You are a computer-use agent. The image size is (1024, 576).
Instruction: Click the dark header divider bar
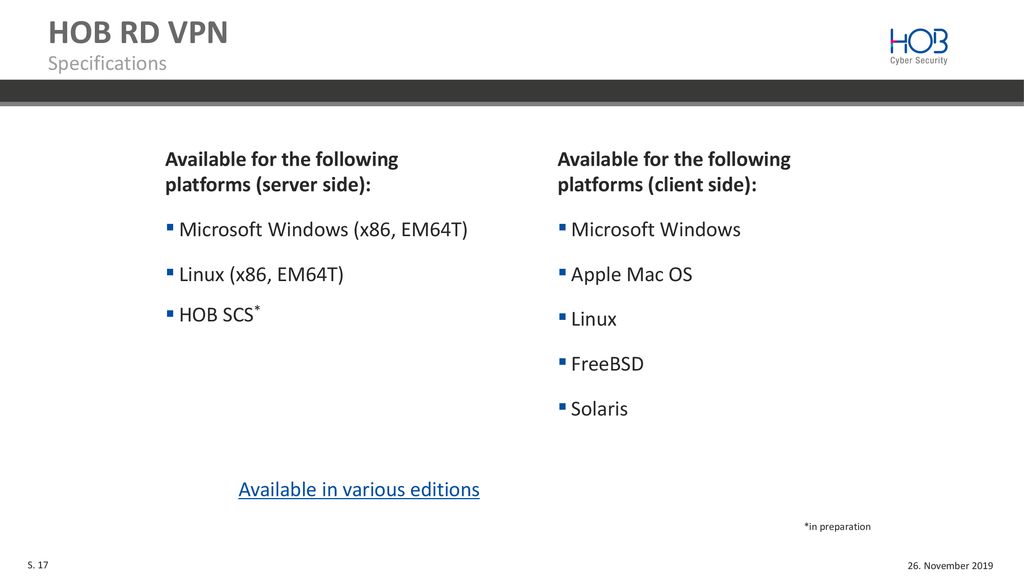point(512,92)
